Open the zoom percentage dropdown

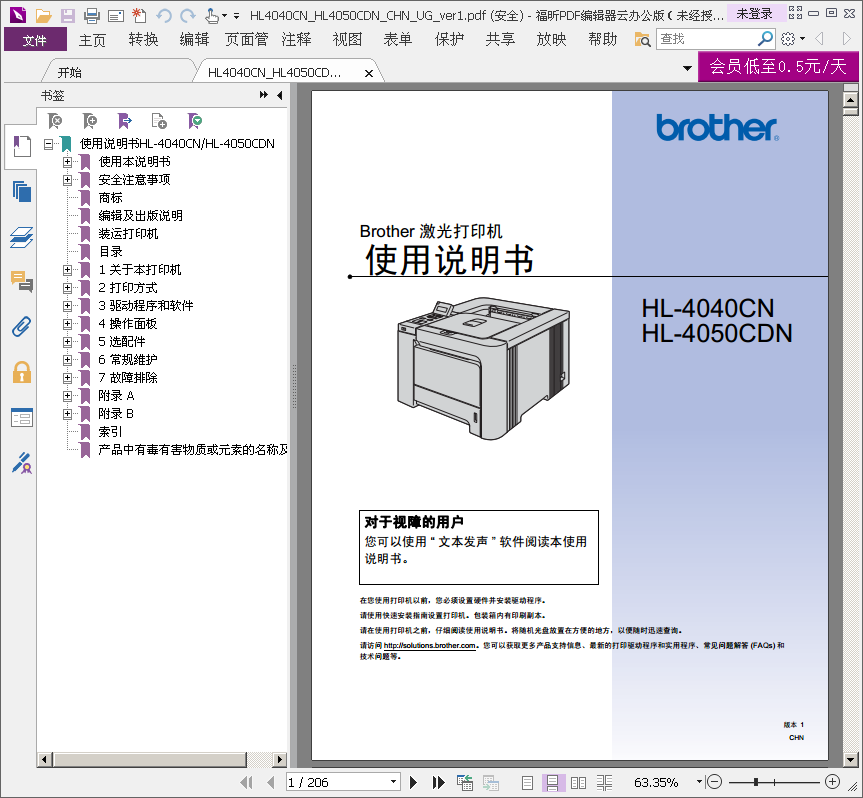point(699,781)
